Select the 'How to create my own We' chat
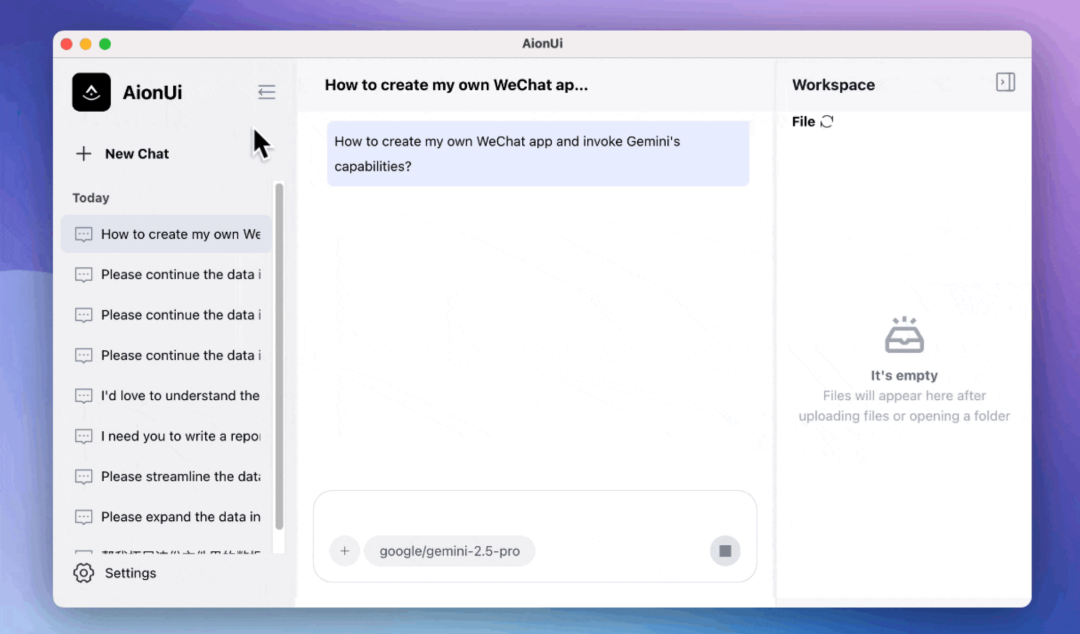 (x=180, y=234)
